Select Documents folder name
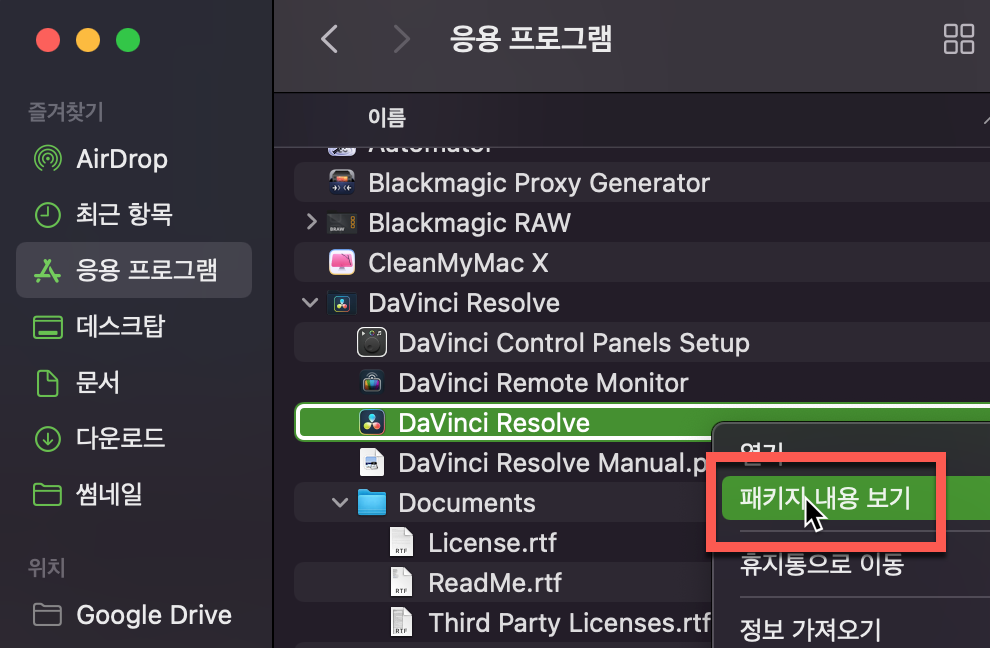 [x=467, y=503]
